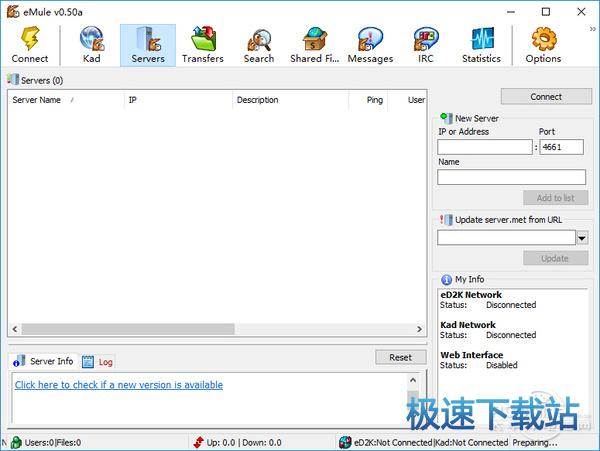This screenshot has width=600, height=451.
Task: Click the Up: 0.0 | Down: 0.0 text
Action: pos(244,443)
